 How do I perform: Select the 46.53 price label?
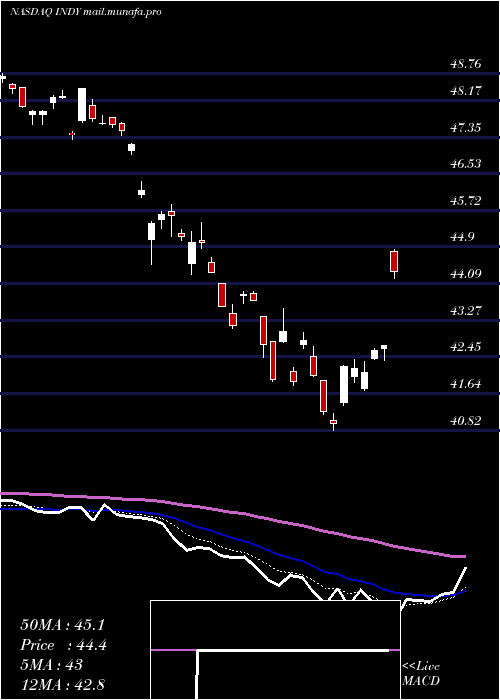(466, 164)
